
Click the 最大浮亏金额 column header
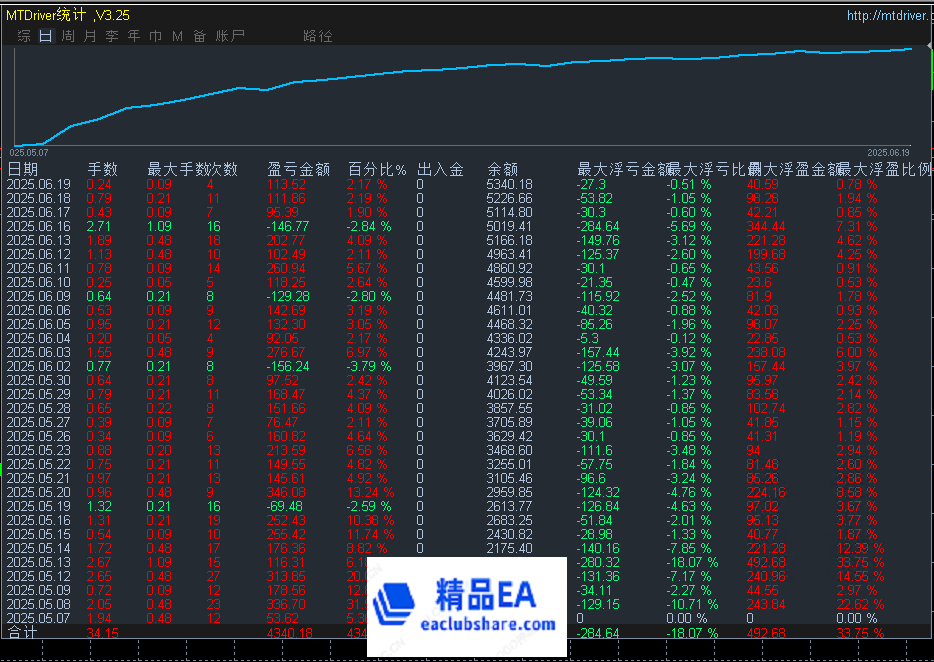click(624, 170)
